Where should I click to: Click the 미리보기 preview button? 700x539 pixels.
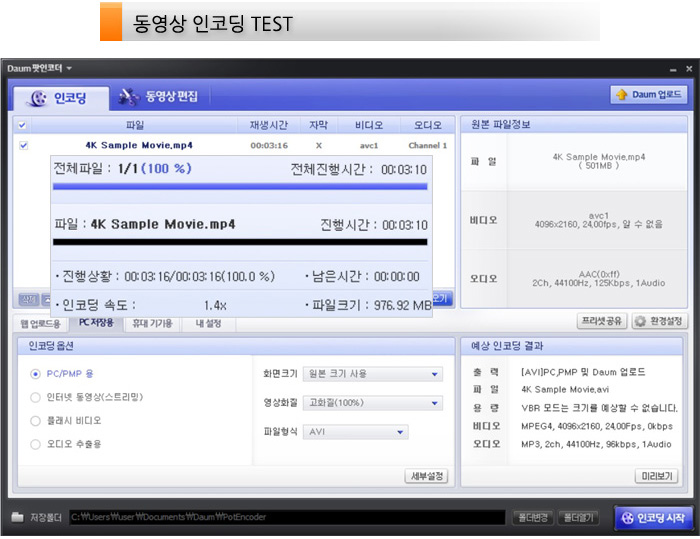[x=658, y=476]
